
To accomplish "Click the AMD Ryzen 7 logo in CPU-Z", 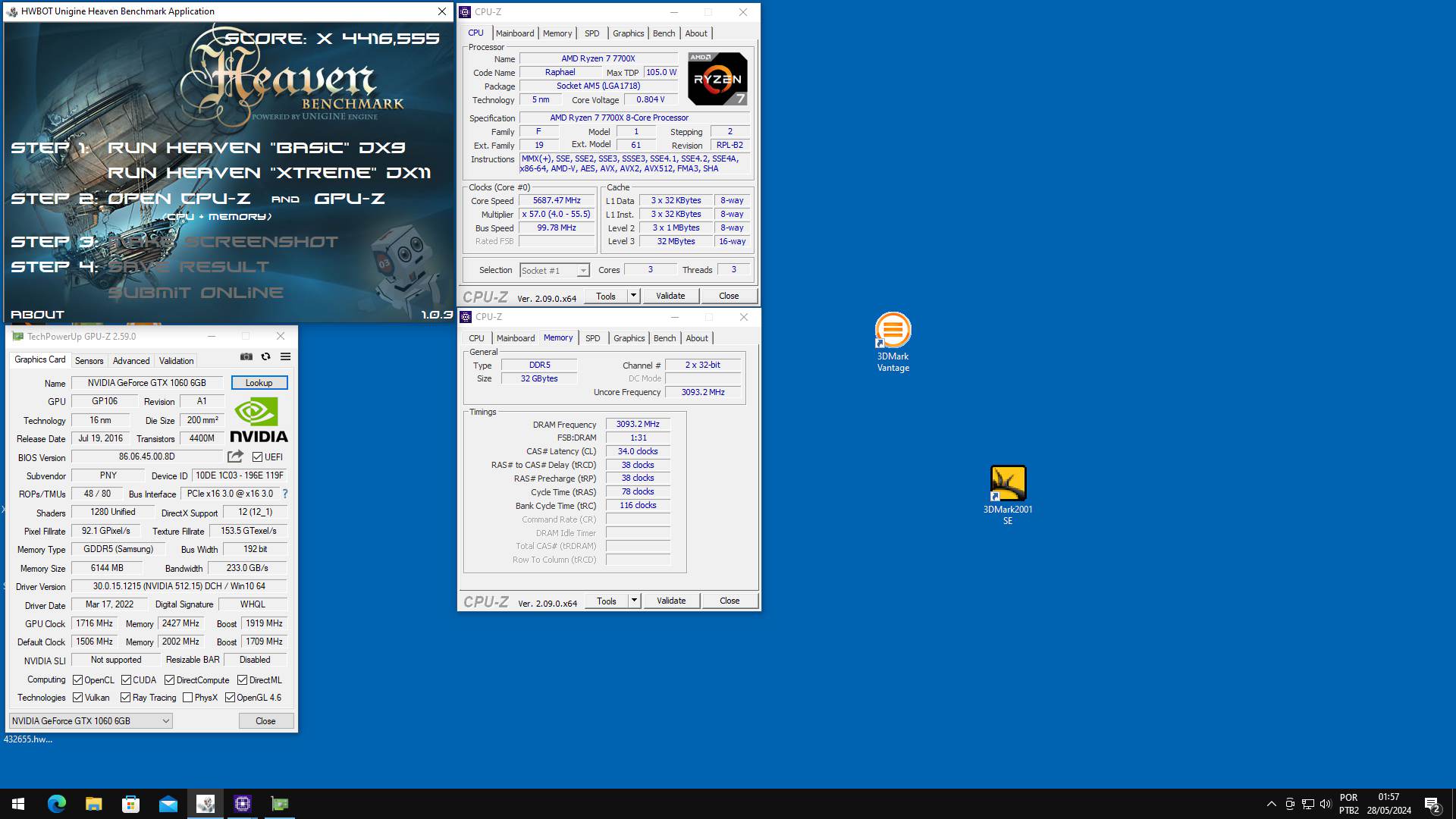I will click(x=717, y=78).
